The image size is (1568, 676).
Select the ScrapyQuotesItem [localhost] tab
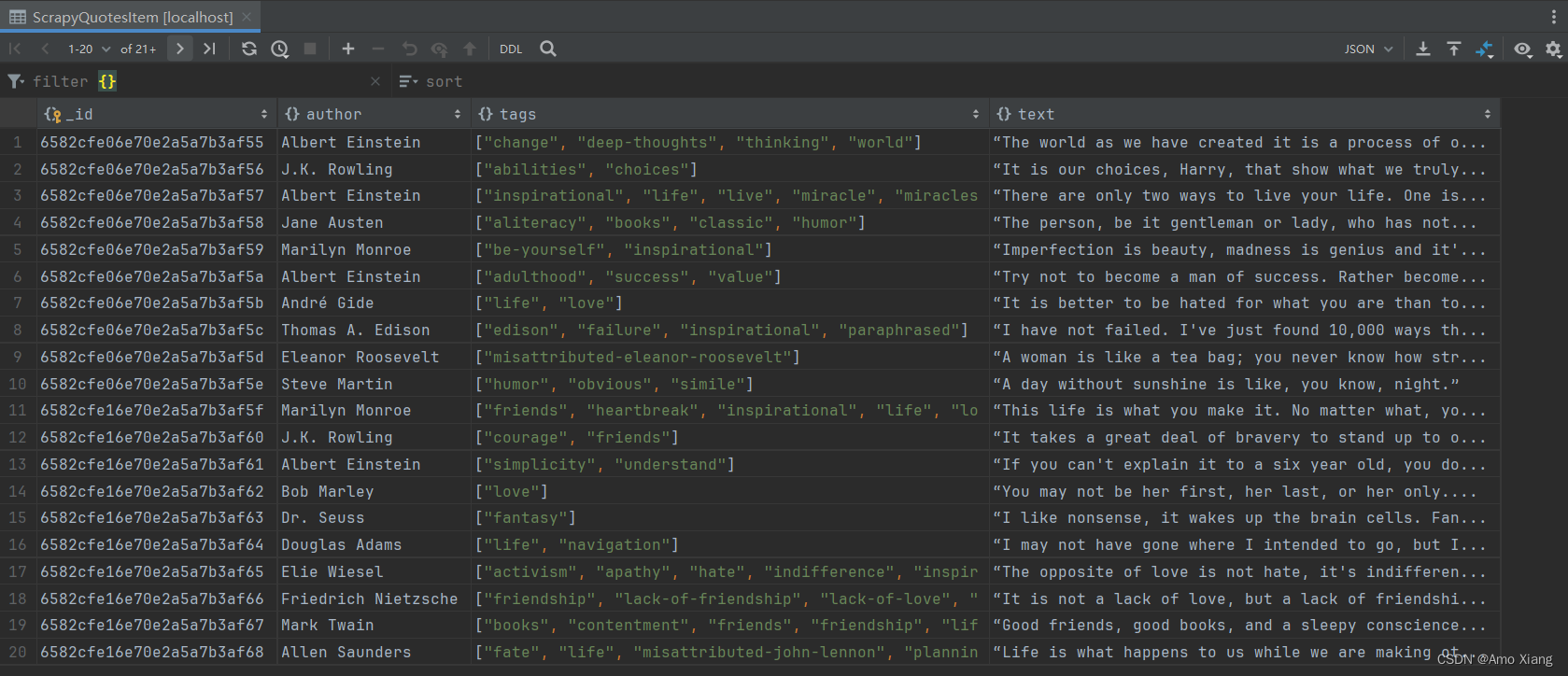[x=130, y=17]
